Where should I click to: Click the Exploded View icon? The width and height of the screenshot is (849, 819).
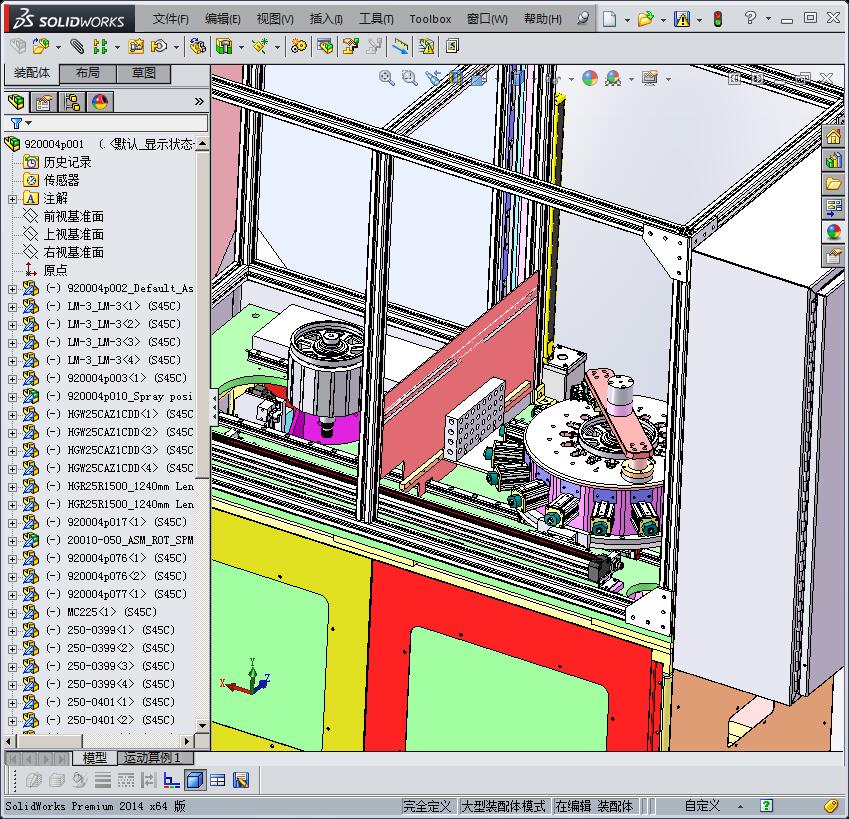click(x=350, y=47)
